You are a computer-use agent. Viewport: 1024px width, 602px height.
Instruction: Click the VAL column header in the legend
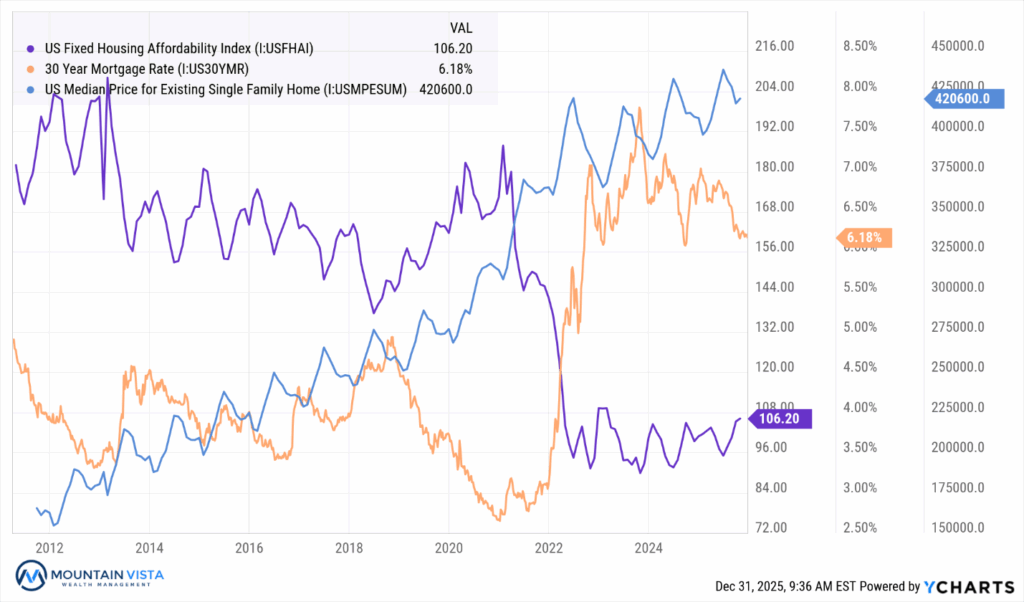[x=461, y=26]
